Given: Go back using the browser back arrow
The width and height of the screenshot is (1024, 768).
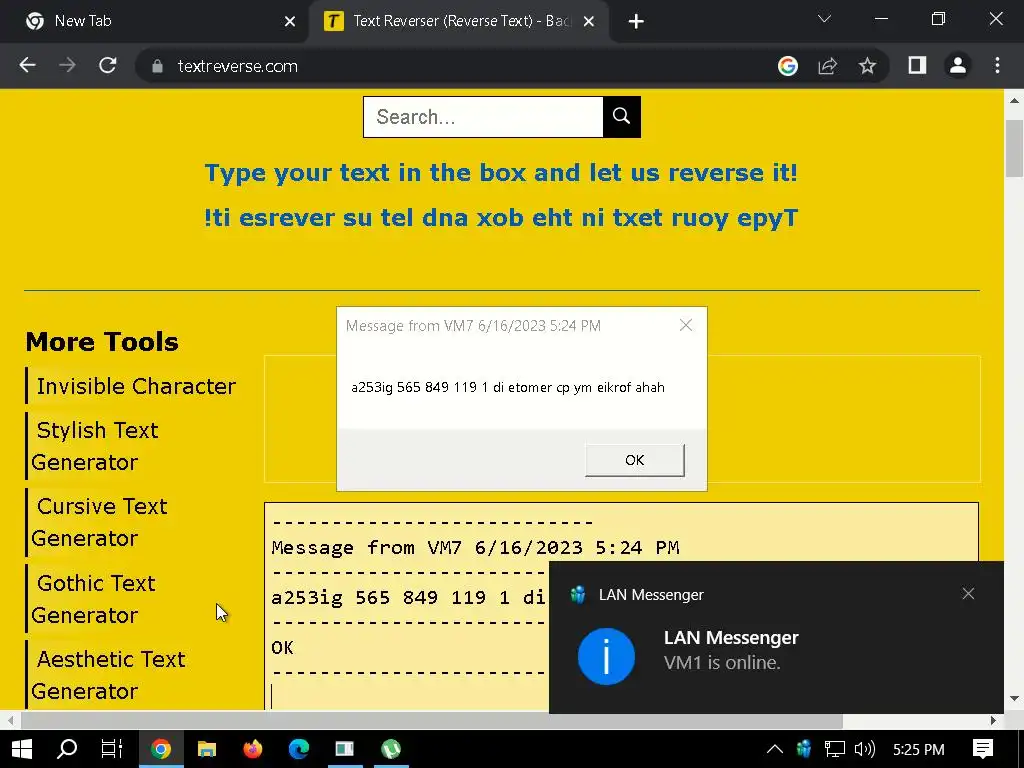Looking at the screenshot, I should click(x=27, y=65).
